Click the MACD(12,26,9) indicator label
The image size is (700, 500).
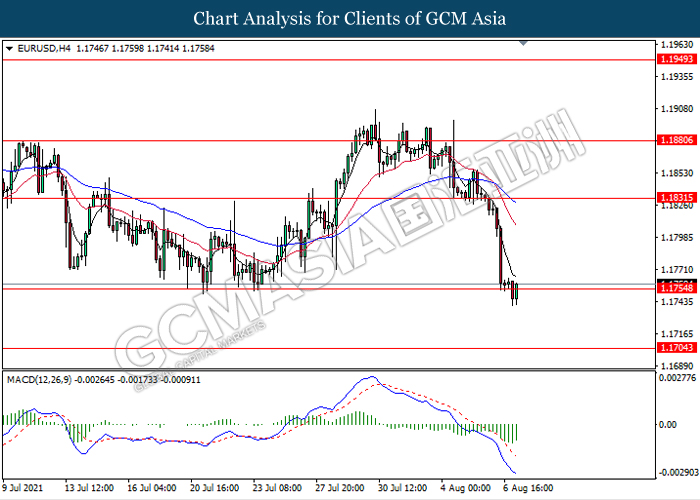39,380
